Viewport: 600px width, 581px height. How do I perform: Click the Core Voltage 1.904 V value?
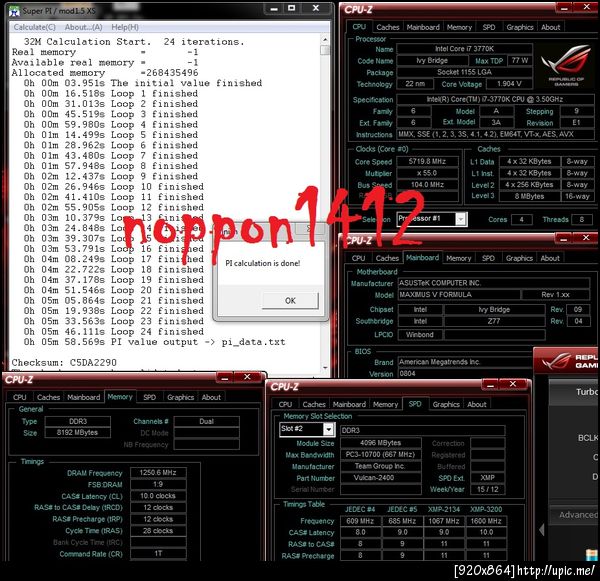pyautogui.click(x=509, y=84)
